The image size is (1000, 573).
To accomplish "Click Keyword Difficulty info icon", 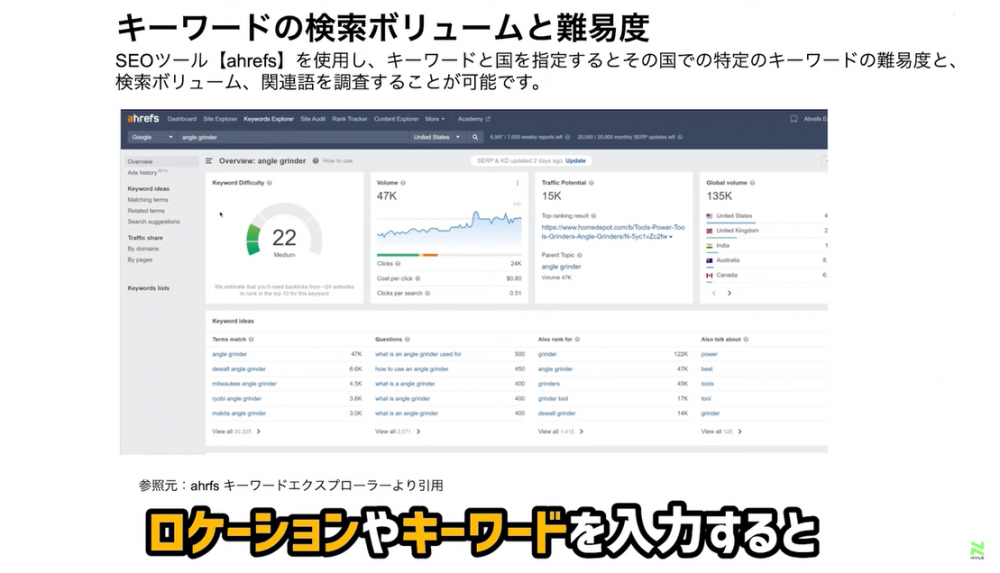I will coord(270,183).
